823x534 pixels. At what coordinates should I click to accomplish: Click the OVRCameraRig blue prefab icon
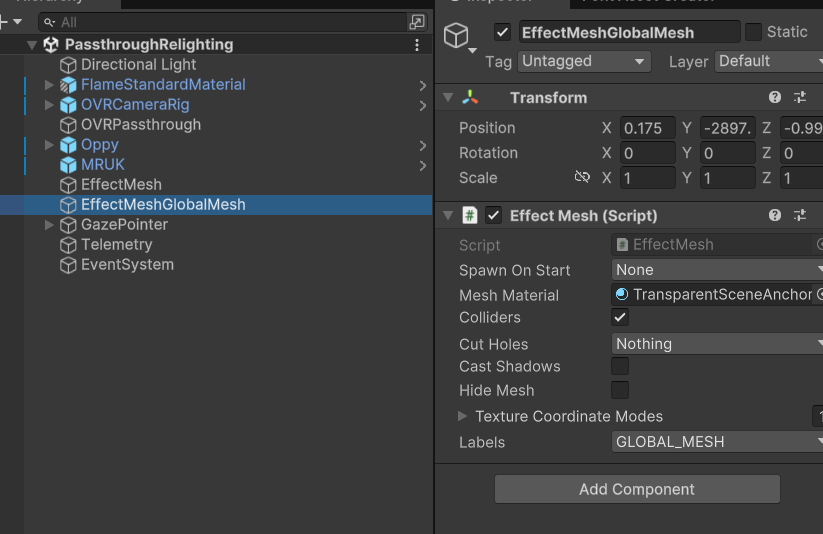coord(68,105)
